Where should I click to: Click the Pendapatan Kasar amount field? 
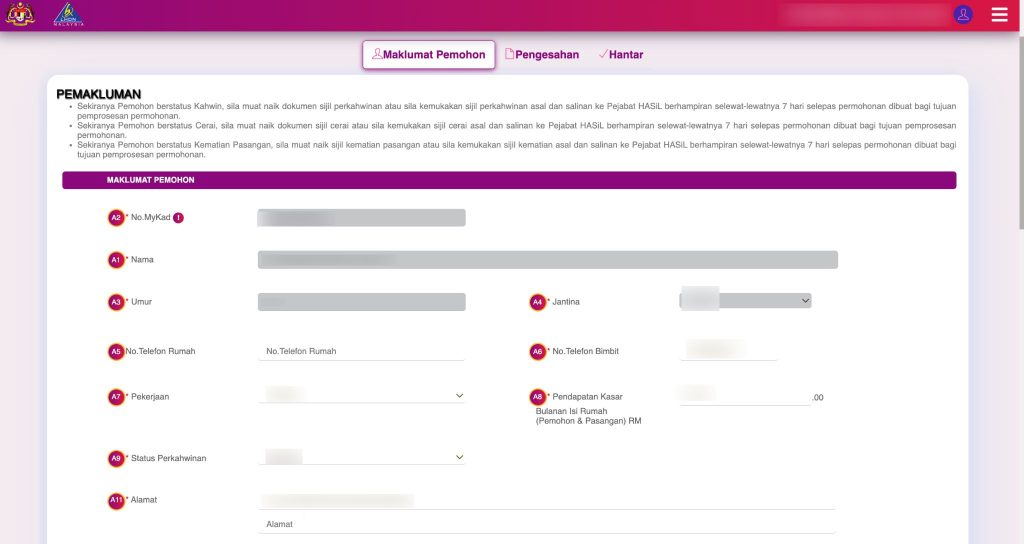click(x=744, y=396)
